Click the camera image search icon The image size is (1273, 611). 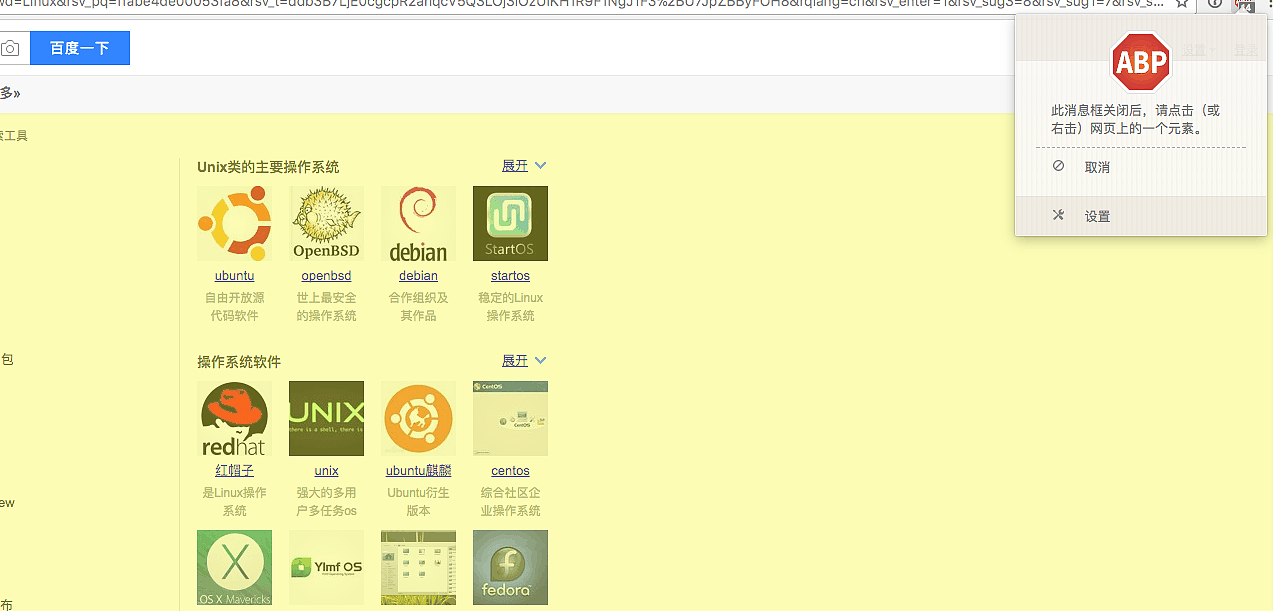click(x=10, y=48)
